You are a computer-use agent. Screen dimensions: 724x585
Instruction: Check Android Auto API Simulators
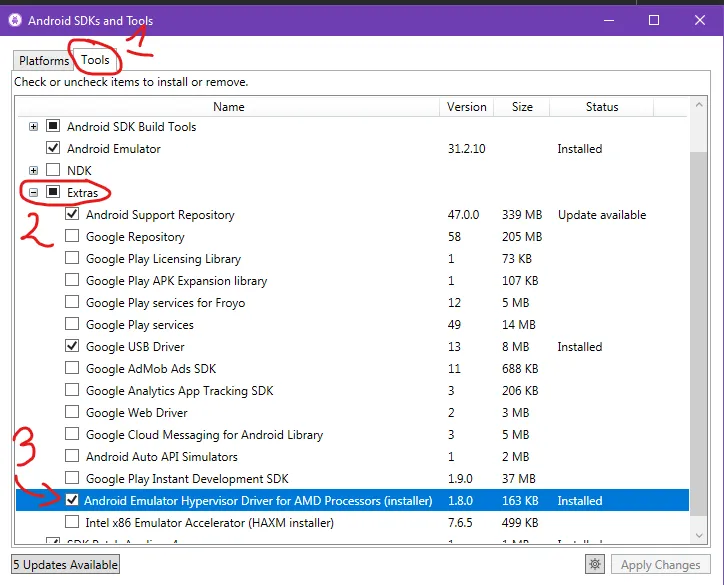tap(72, 456)
